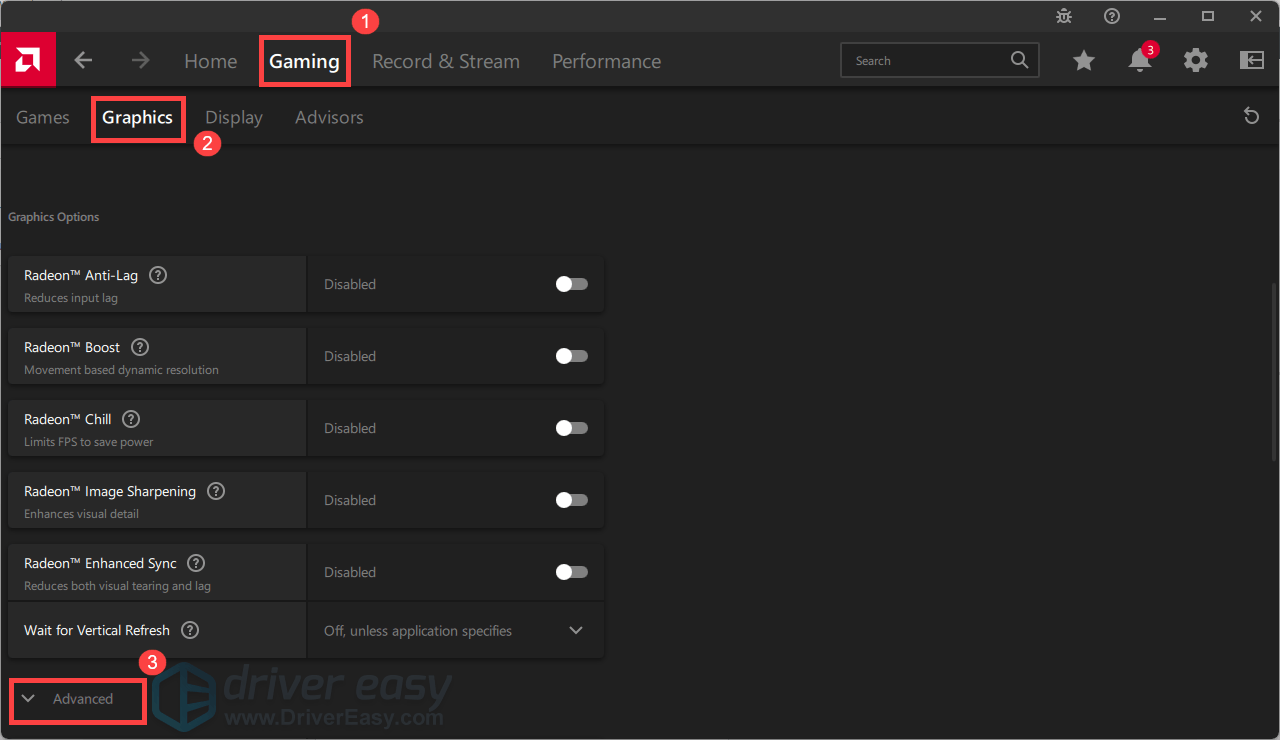Click the Radeon Image Sharpening label
The image size is (1280, 740).
coord(110,491)
